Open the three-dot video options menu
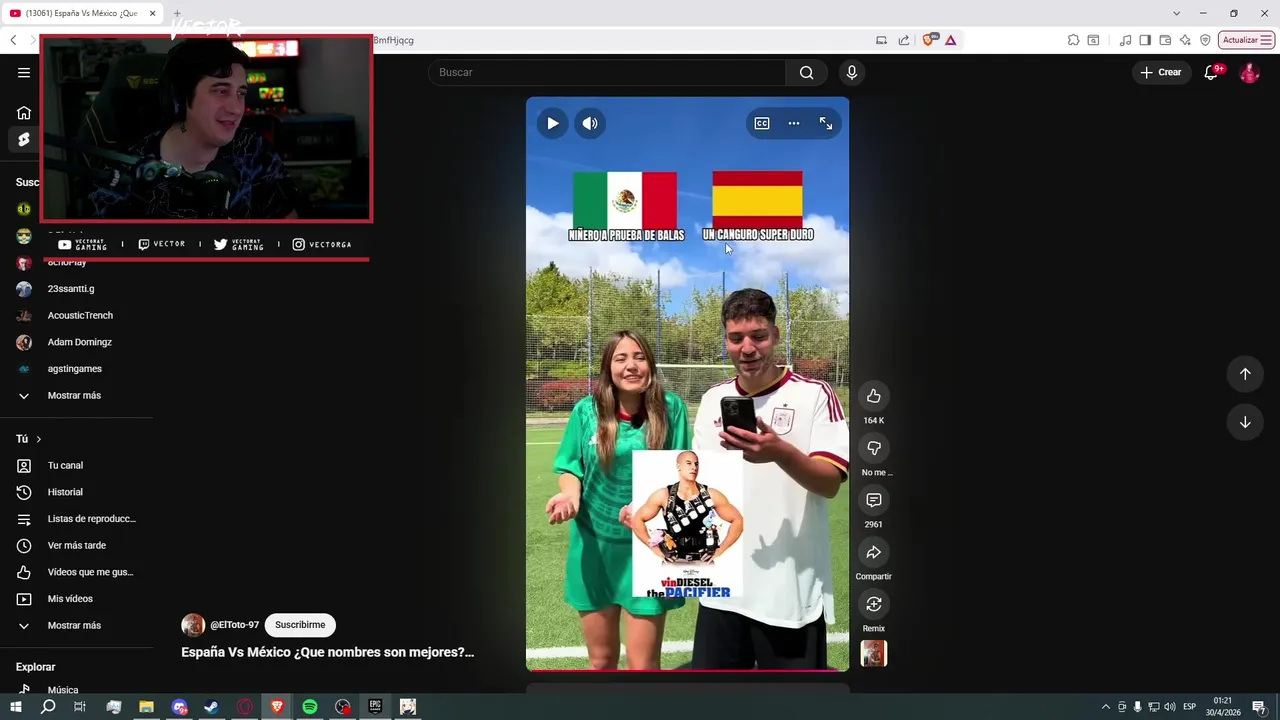 [794, 123]
